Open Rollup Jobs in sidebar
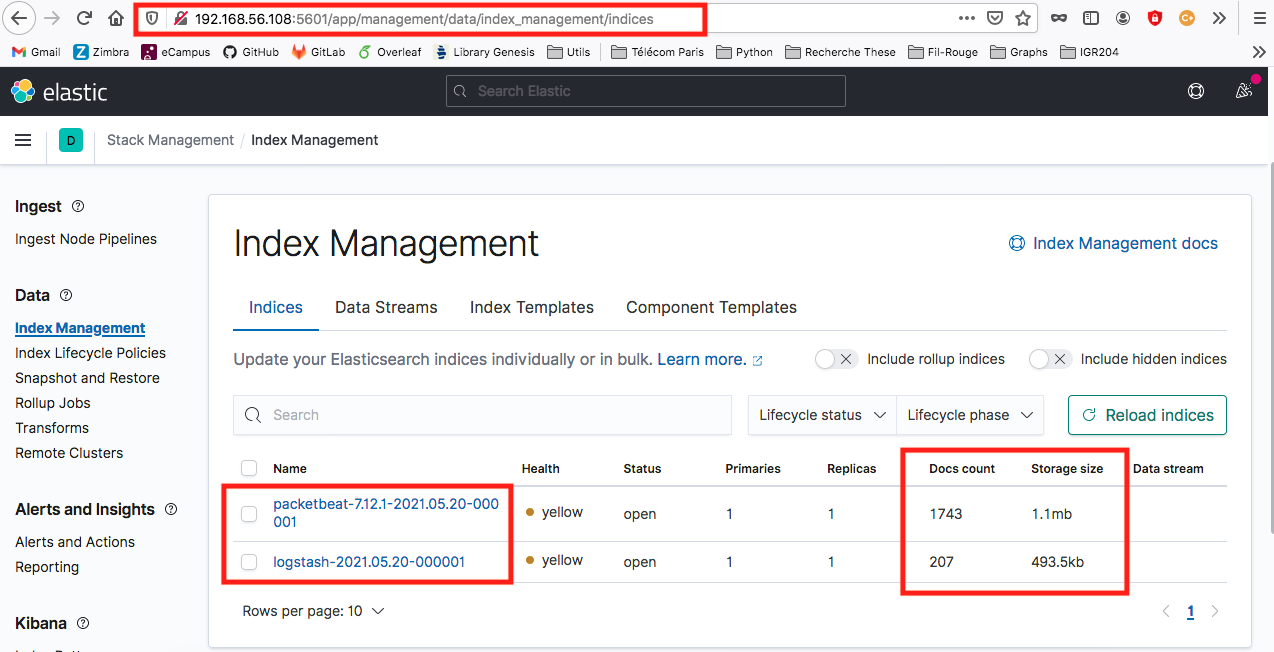 point(53,403)
